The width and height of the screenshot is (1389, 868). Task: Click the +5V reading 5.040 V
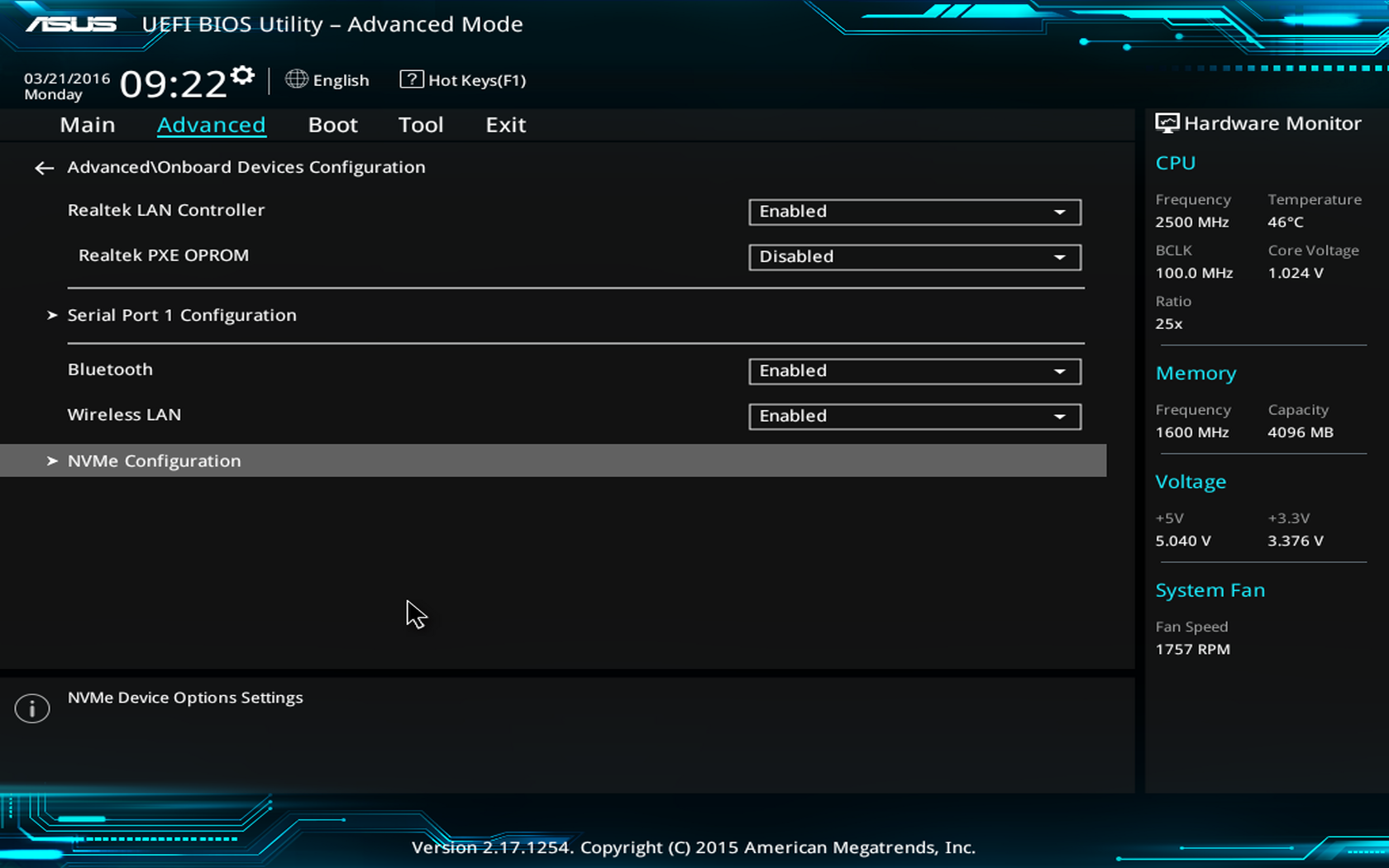pos(1183,541)
